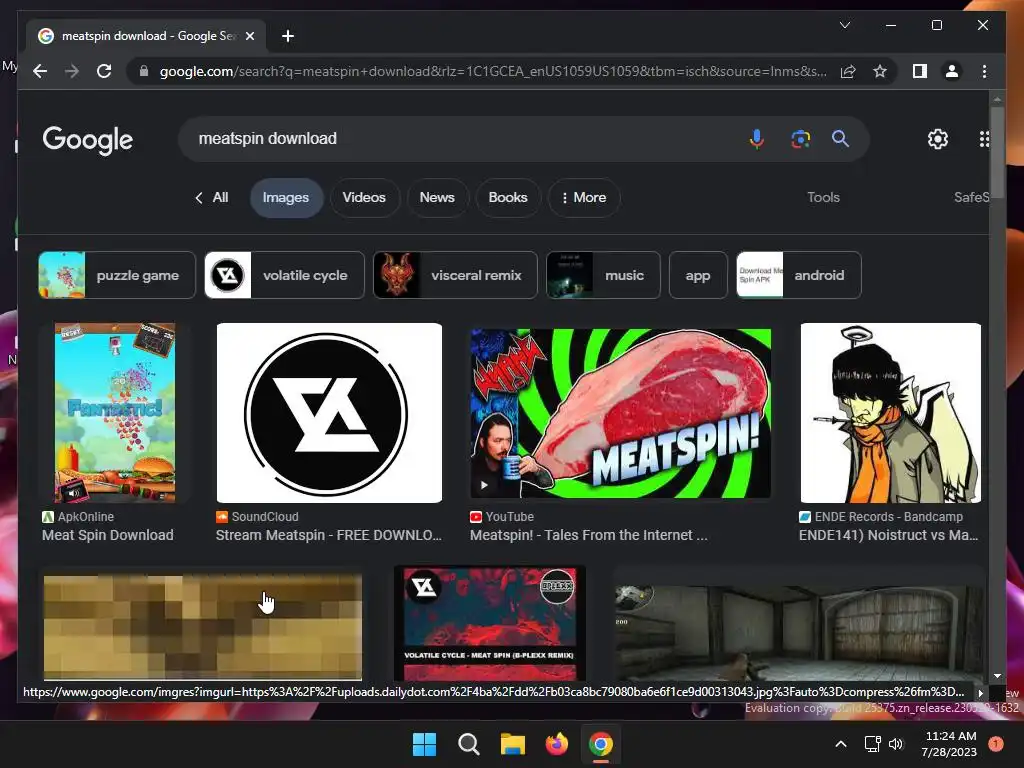Open the Chrome side panel
The image size is (1024, 768).
coord(920,71)
